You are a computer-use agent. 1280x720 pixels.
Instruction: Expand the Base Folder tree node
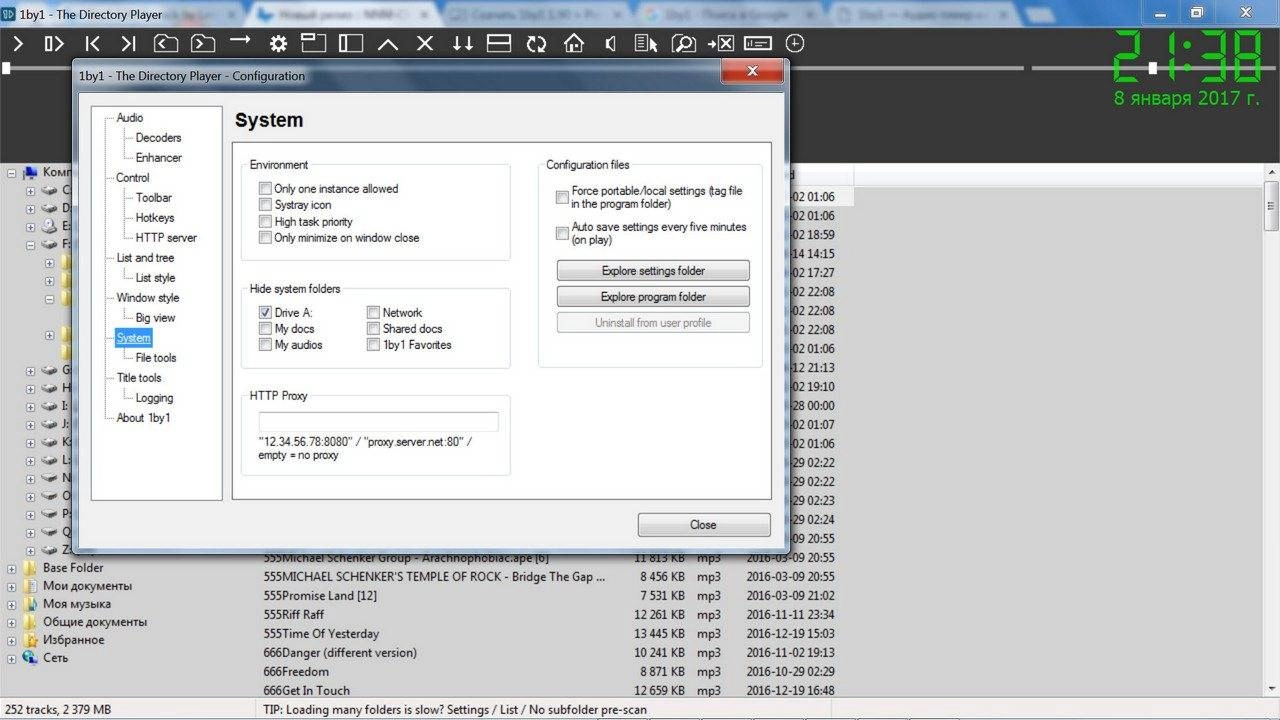pos(12,568)
